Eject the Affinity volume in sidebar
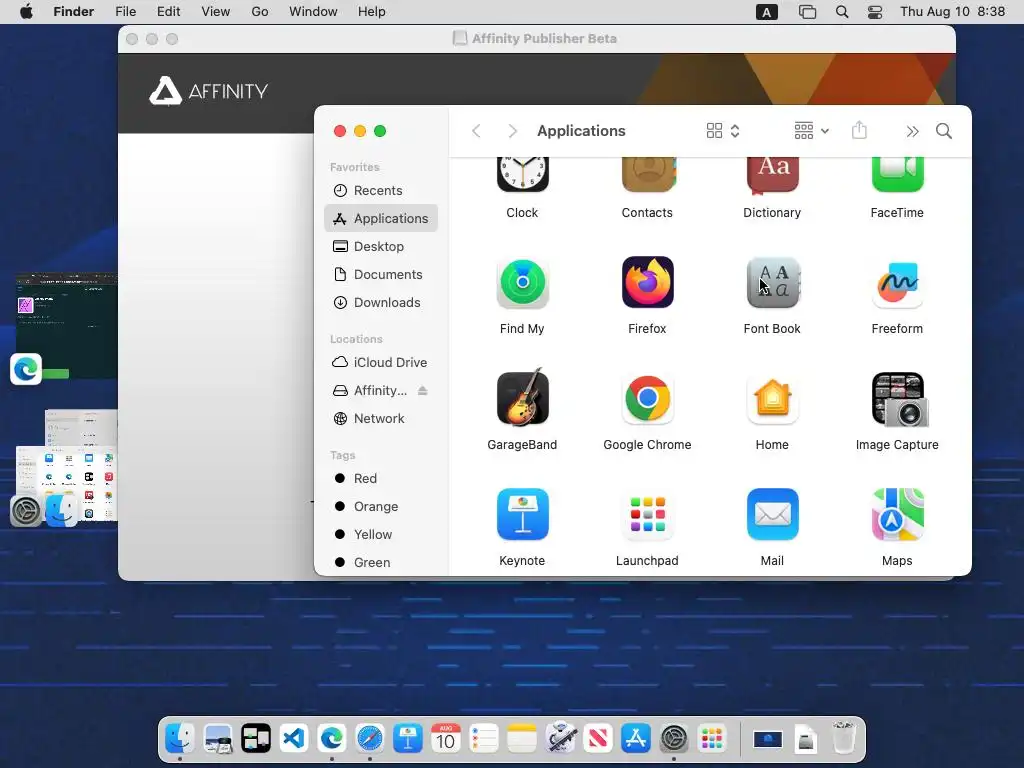This screenshot has height=768, width=1024. [x=423, y=391]
